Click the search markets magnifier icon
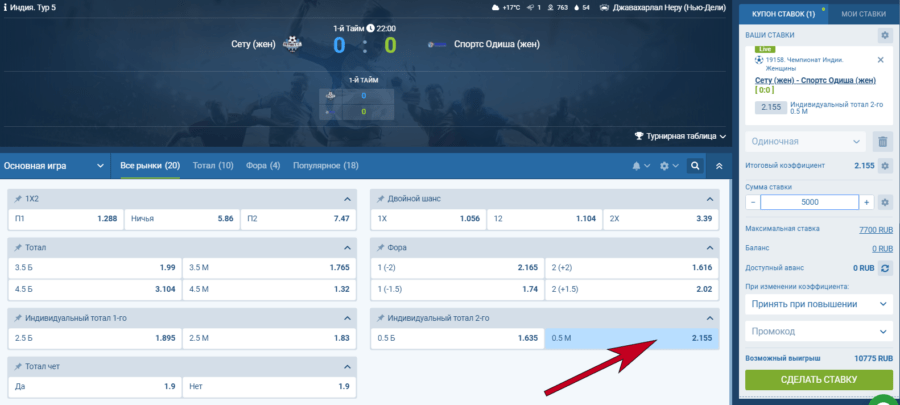Viewport: 900px width, 405px height. (x=695, y=166)
